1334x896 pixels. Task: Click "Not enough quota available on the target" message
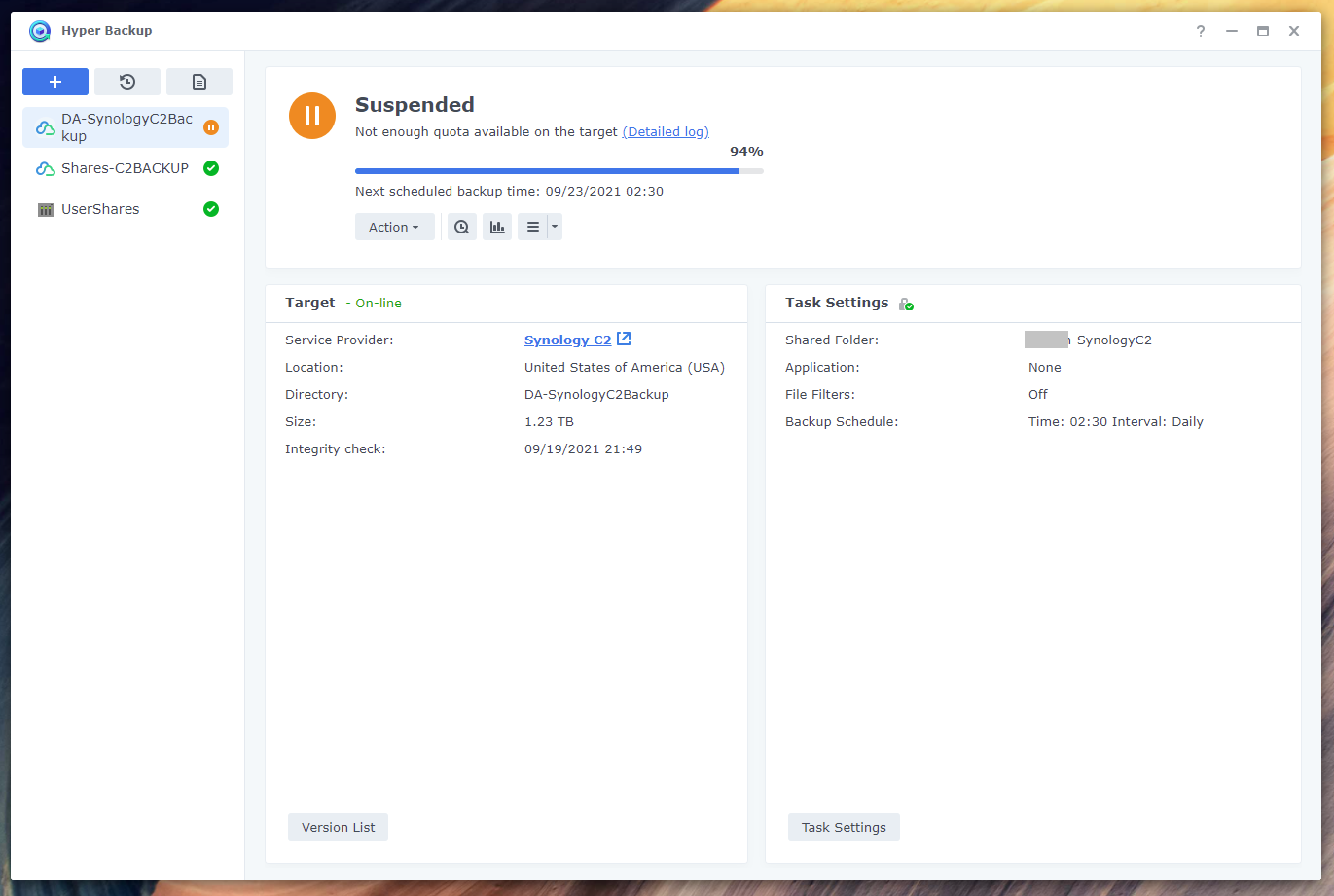click(487, 131)
